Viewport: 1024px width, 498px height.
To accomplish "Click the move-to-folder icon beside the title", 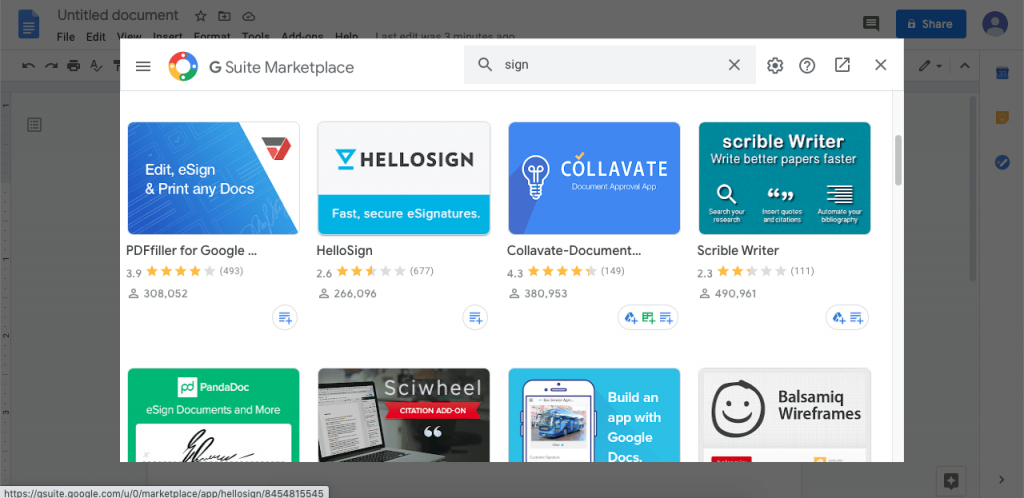I will (x=224, y=16).
